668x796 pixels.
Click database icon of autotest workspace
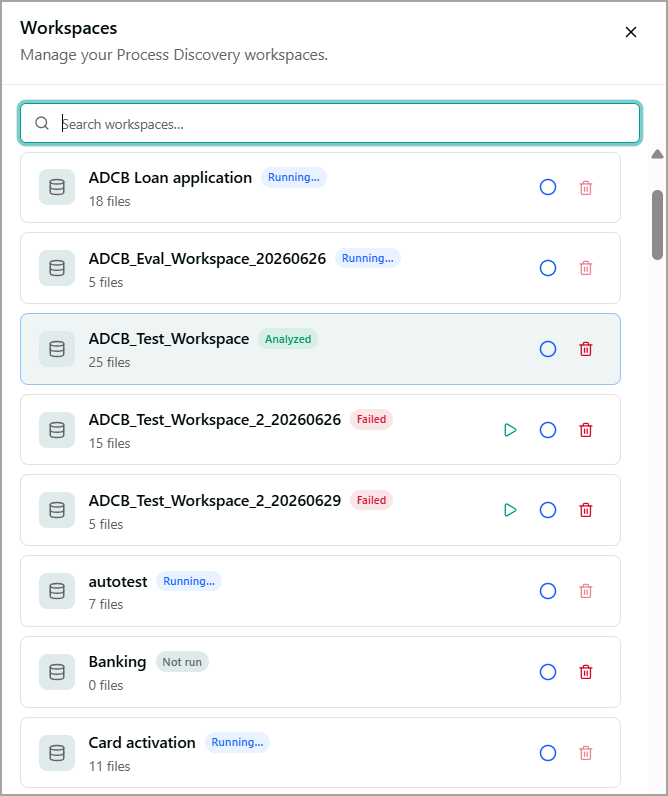57,591
